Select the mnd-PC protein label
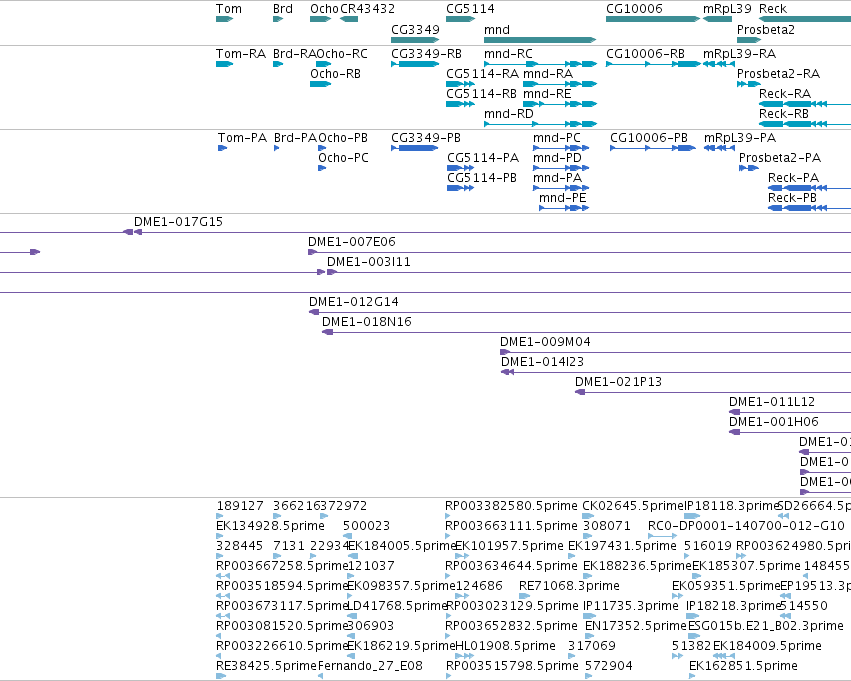The width and height of the screenshot is (851, 681). coord(557,138)
